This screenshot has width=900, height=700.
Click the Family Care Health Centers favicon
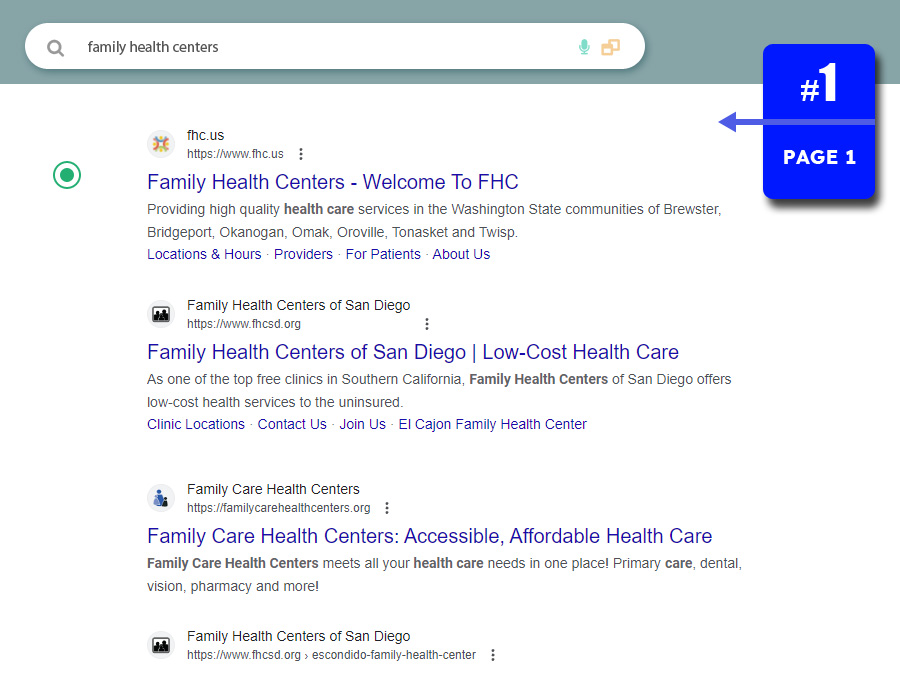click(x=161, y=497)
